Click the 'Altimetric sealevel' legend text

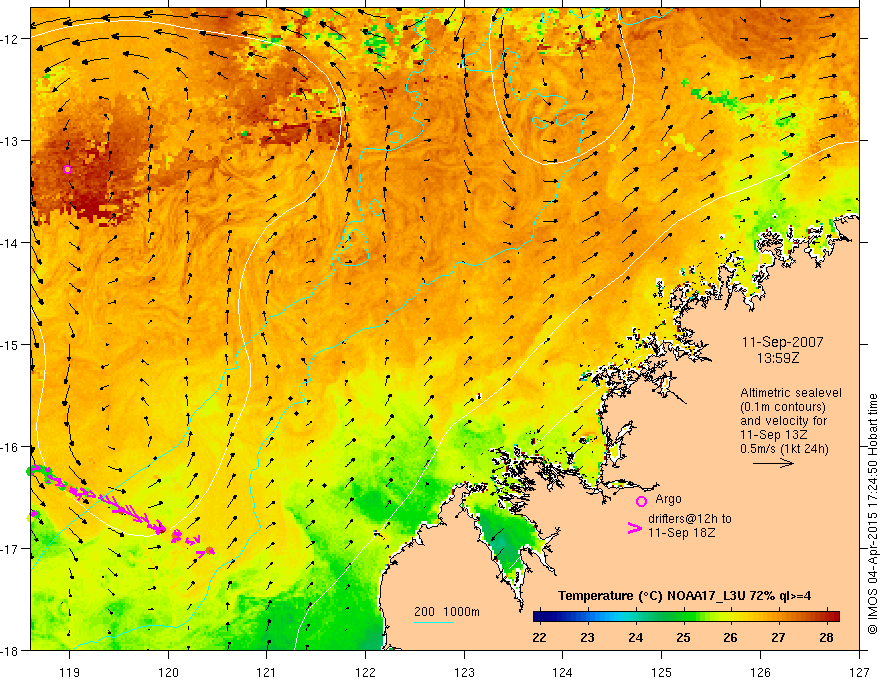tap(791, 393)
